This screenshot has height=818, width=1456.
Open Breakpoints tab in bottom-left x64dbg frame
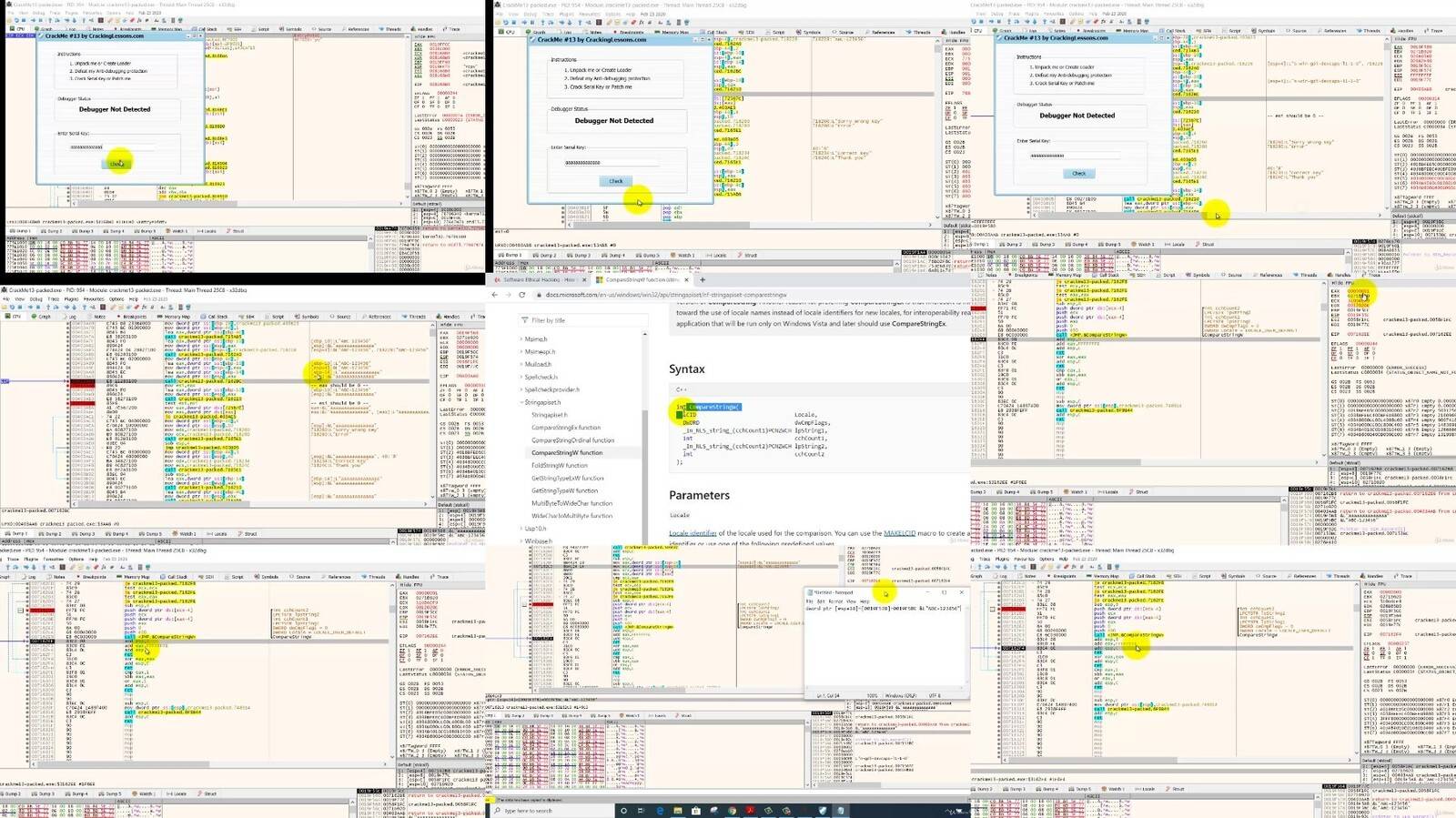(91, 576)
